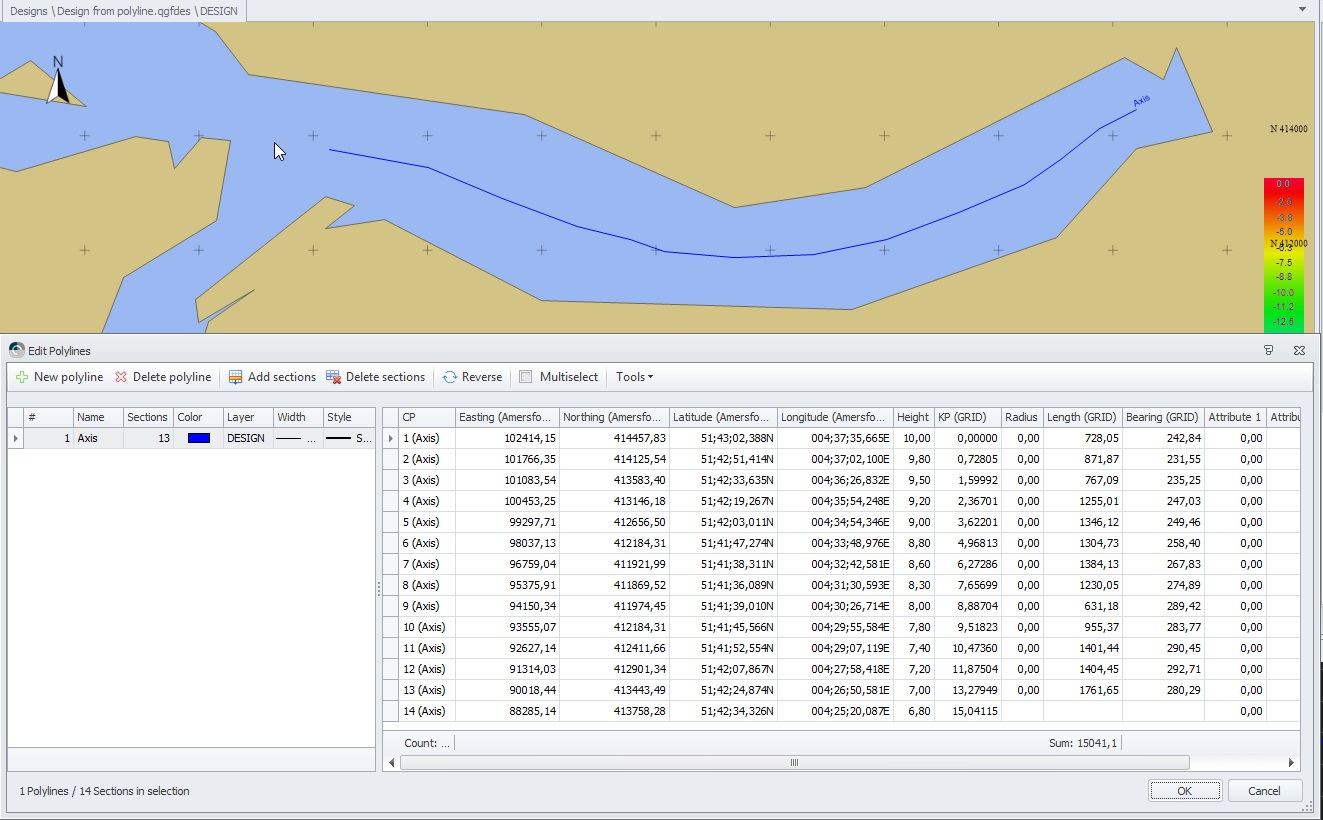
Task: Click the Reverse arrows icon
Action: tap(450, 377)
